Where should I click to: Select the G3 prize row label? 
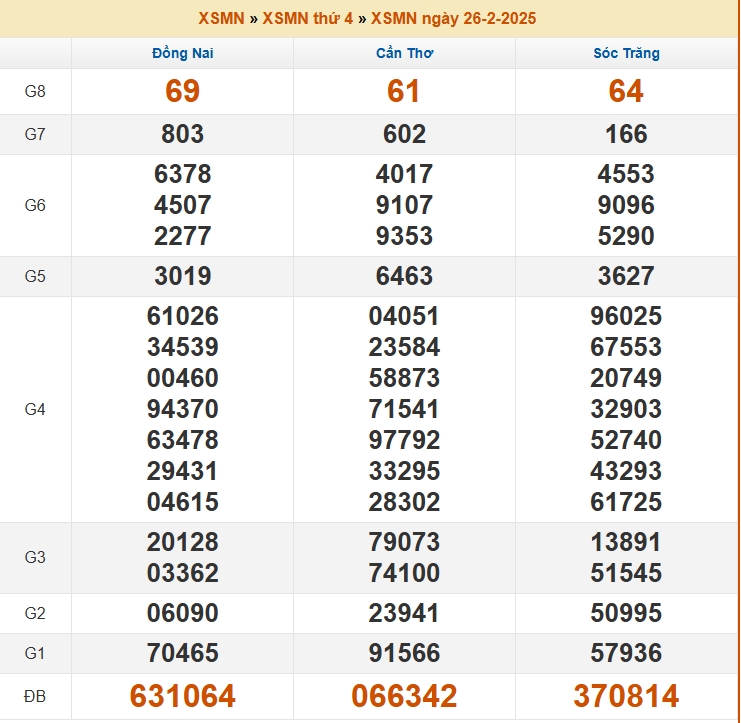pos(35,557)
